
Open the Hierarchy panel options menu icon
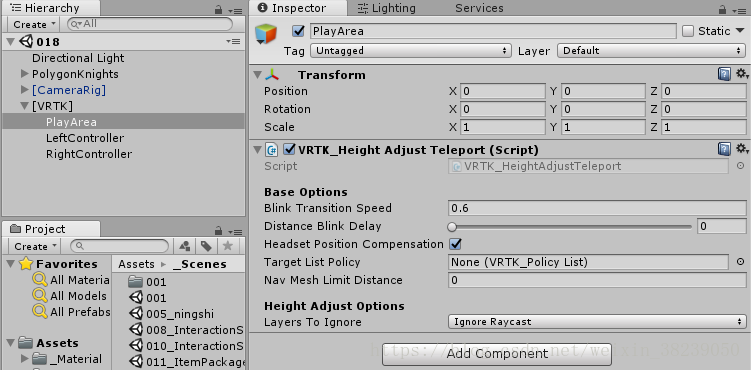pos(235,10)
